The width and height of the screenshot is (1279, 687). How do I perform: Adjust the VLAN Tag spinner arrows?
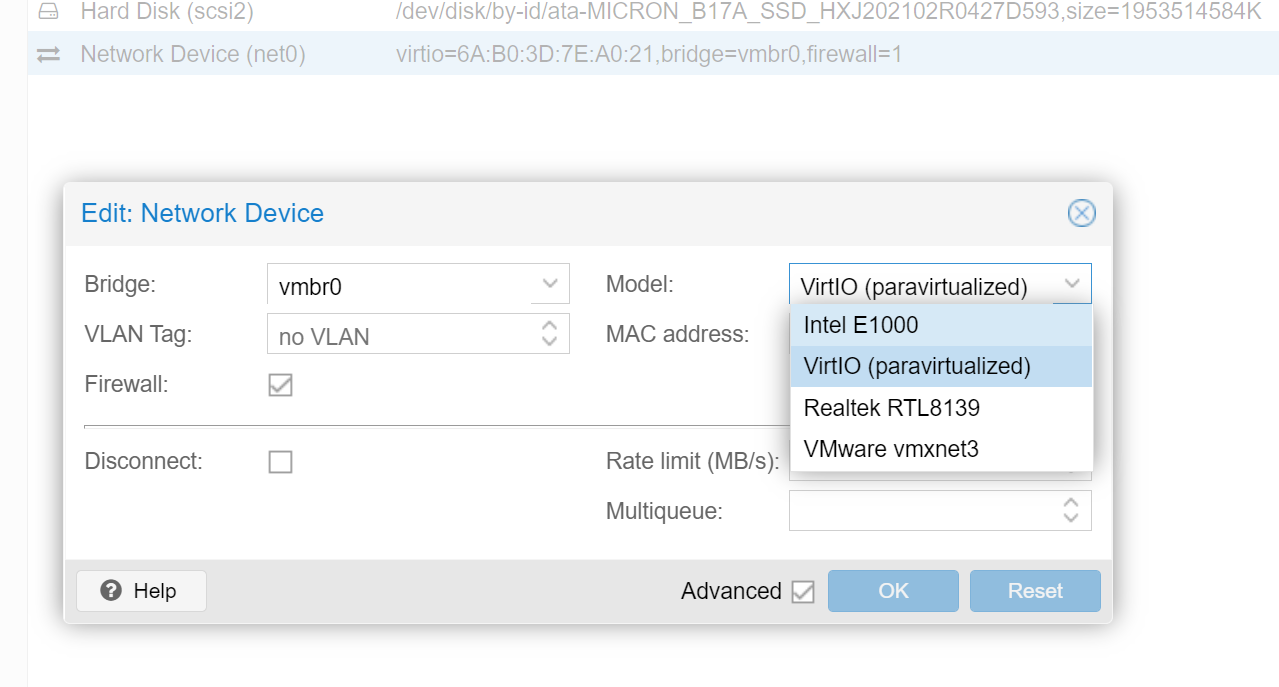tap(549, 333)
